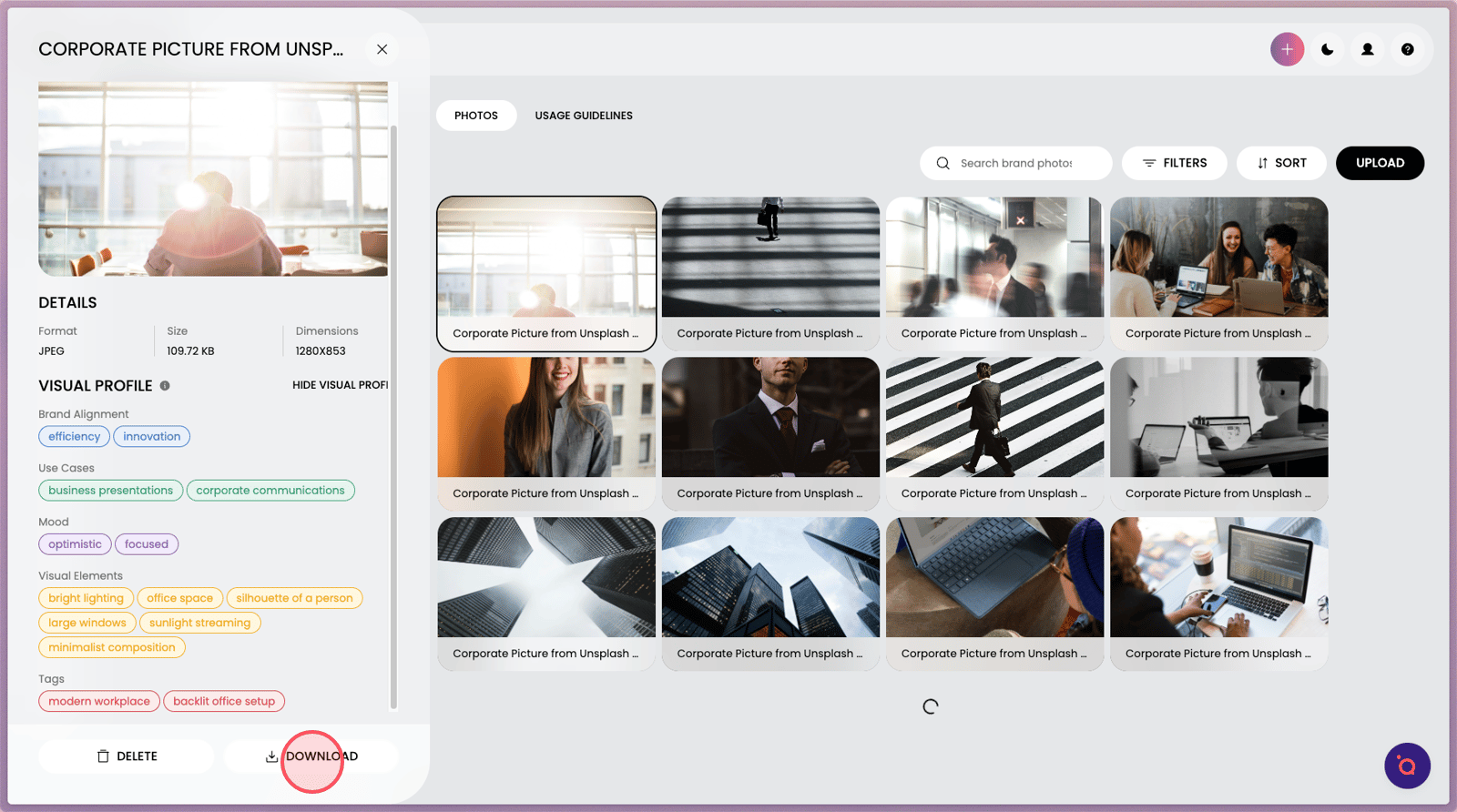The width and height of the screenshot is (1457, 812).
Task: Open the user profile icon
Action: (1367, 49)
